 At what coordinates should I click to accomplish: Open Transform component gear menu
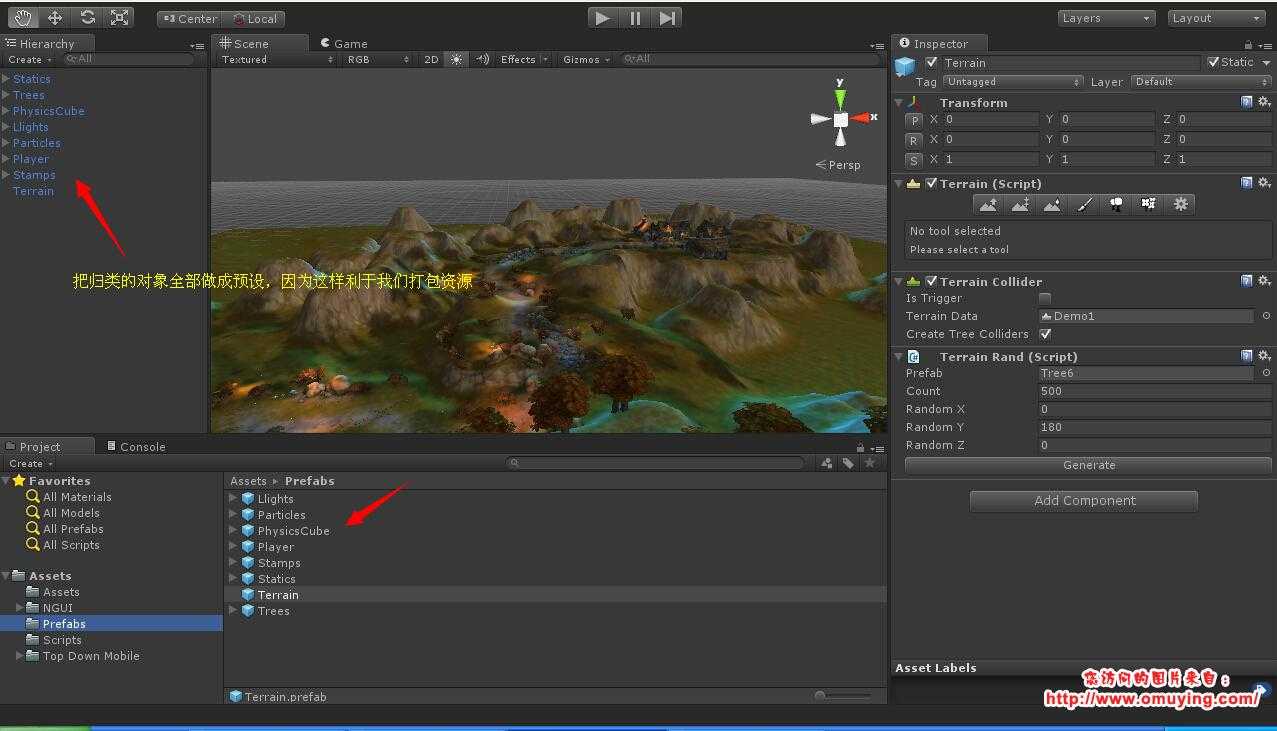click(x=1264, y=102)
